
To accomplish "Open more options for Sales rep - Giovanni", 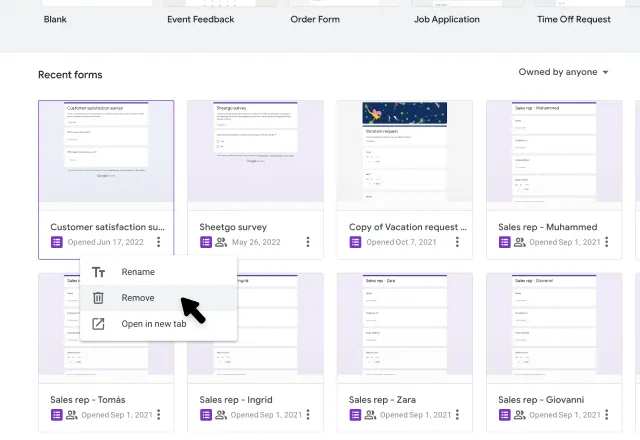I will 607,415.
